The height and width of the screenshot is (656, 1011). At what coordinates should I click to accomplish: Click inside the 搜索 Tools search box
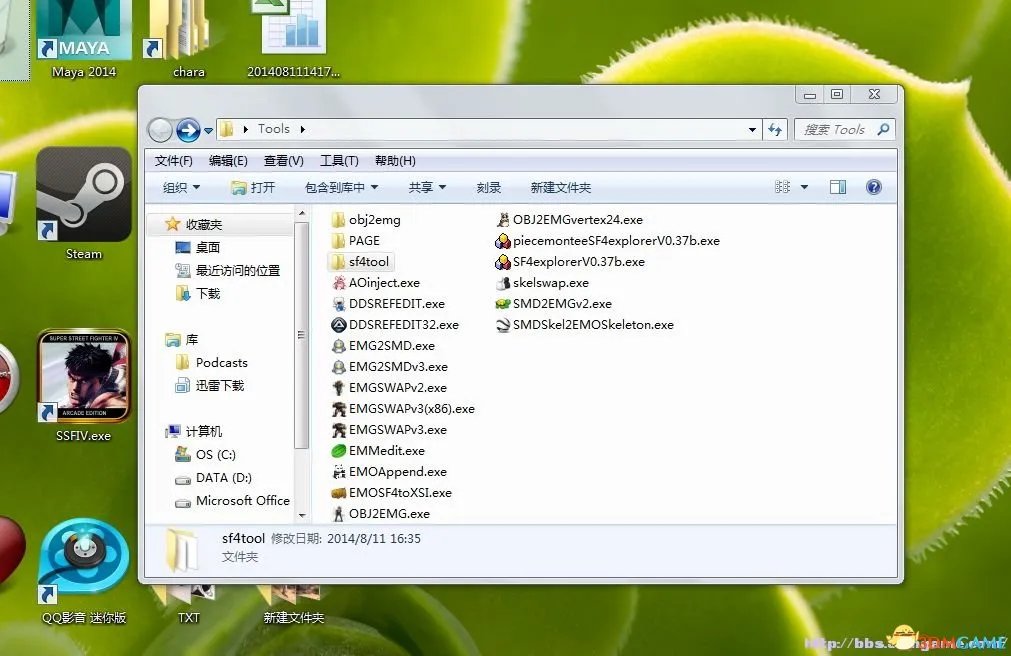[x=840, y=129]
